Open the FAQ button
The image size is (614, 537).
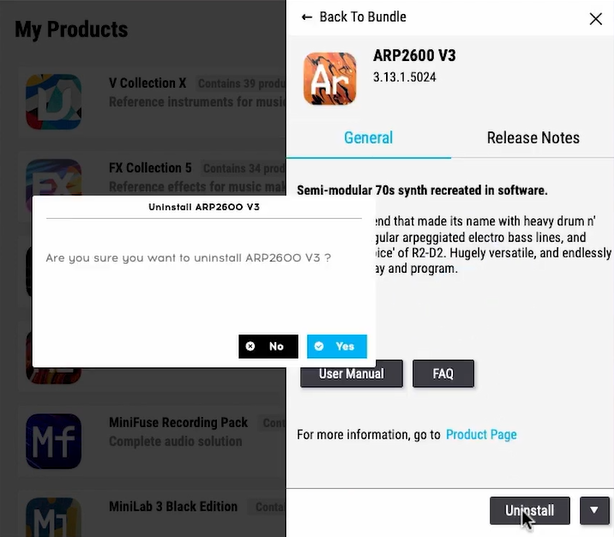point(443,374)
